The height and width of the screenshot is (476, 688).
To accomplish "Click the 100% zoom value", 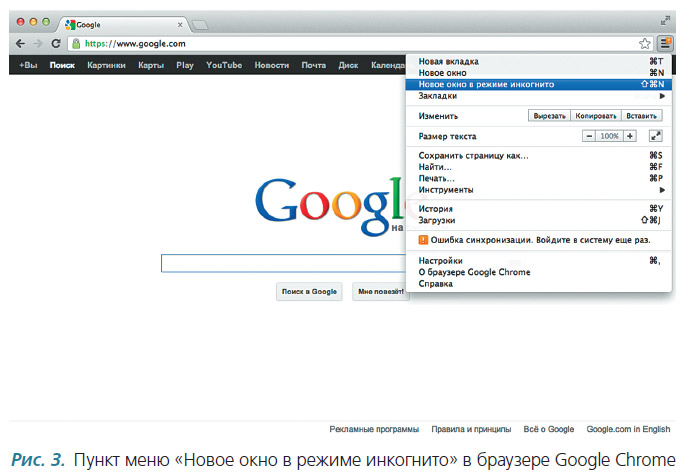I will 609,136.
